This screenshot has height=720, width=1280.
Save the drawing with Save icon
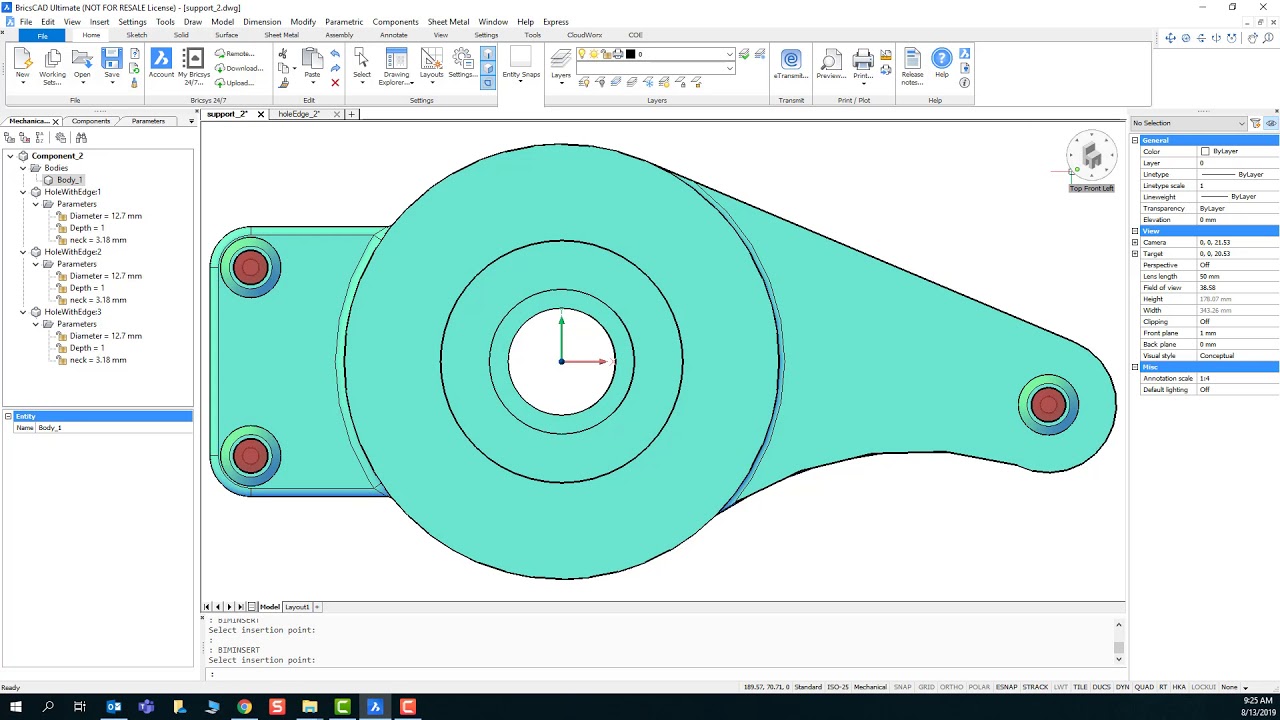111,60
